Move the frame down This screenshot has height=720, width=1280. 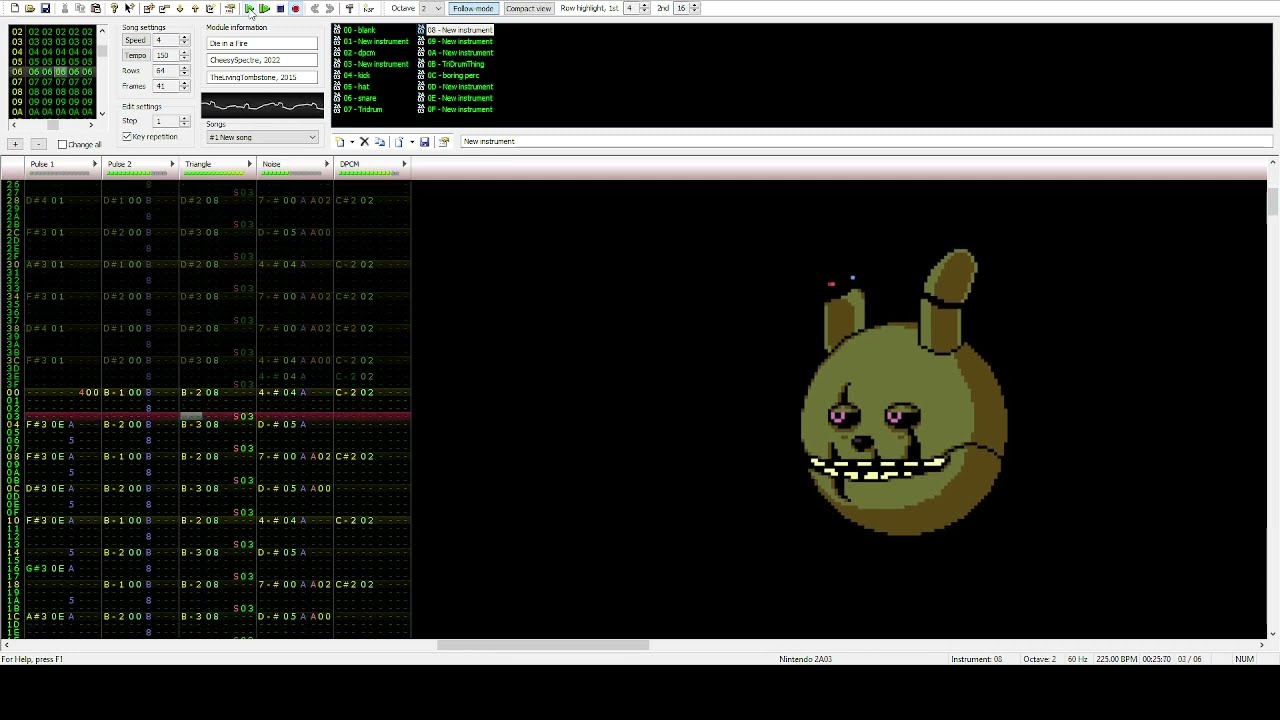pos(180,8)
